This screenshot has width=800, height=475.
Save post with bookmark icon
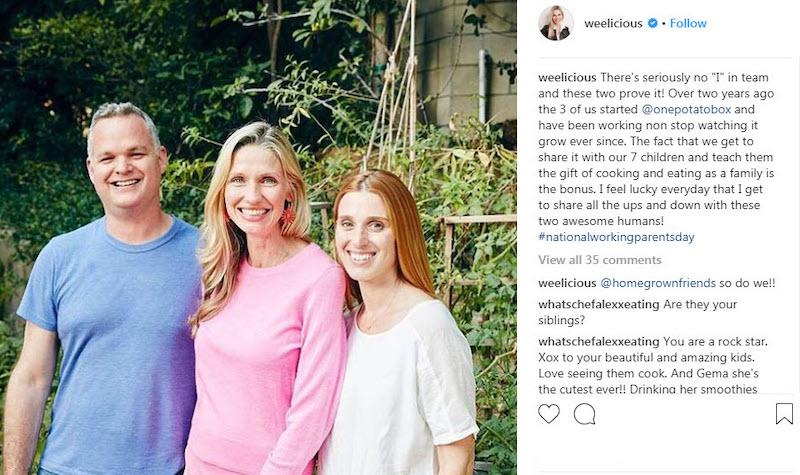click(x=784, y=413)
